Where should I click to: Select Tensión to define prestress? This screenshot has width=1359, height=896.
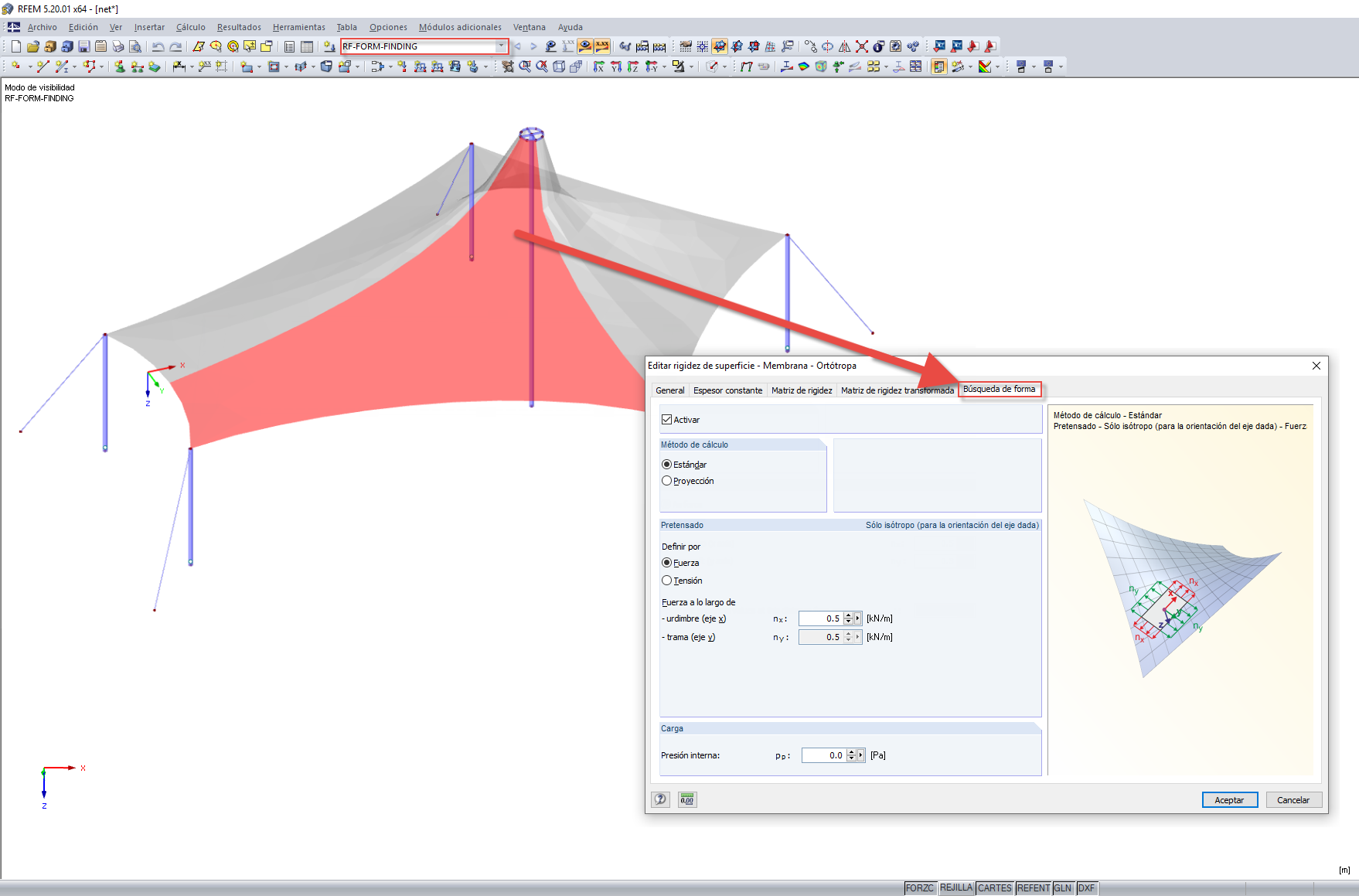[667, 581]
